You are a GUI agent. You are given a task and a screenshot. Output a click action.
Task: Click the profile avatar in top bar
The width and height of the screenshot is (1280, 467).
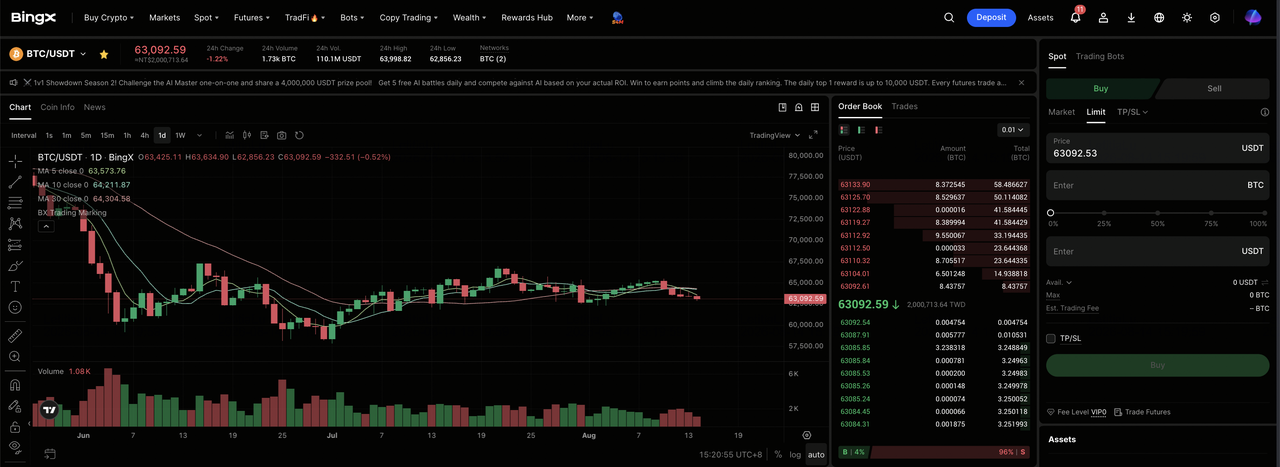[1253, 17]
